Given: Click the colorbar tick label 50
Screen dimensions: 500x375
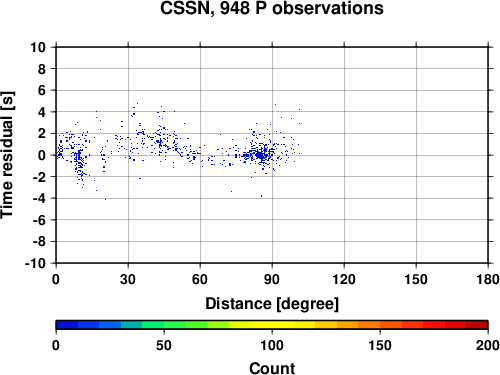Looking at the screenshot, I should tap(164, 345).
